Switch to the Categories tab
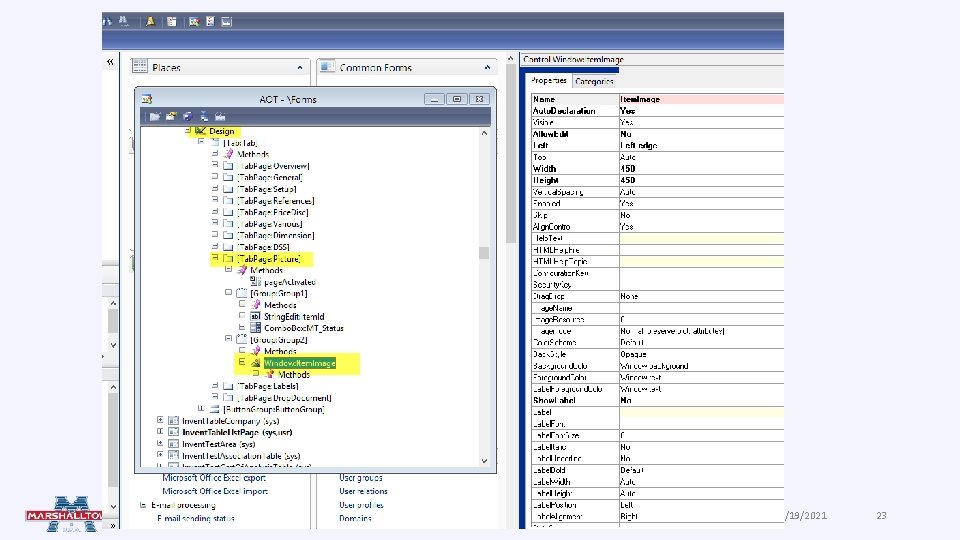Screen dimensions: 960x540 pyautogui.click(x=594, y=81)
